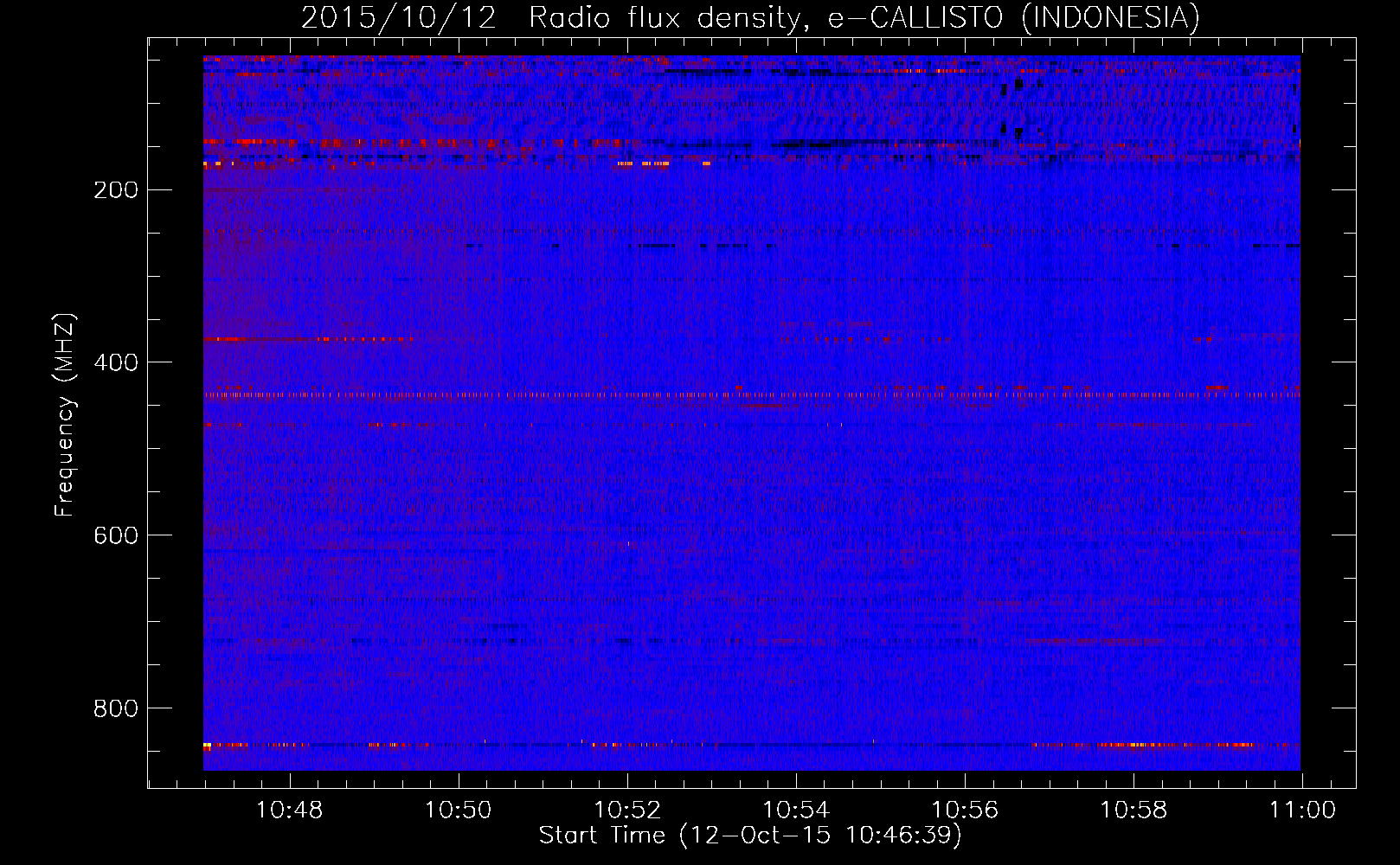Click the 'Start Time (12-Oct-15 10:46:39)' label

[x=750, y=836]
